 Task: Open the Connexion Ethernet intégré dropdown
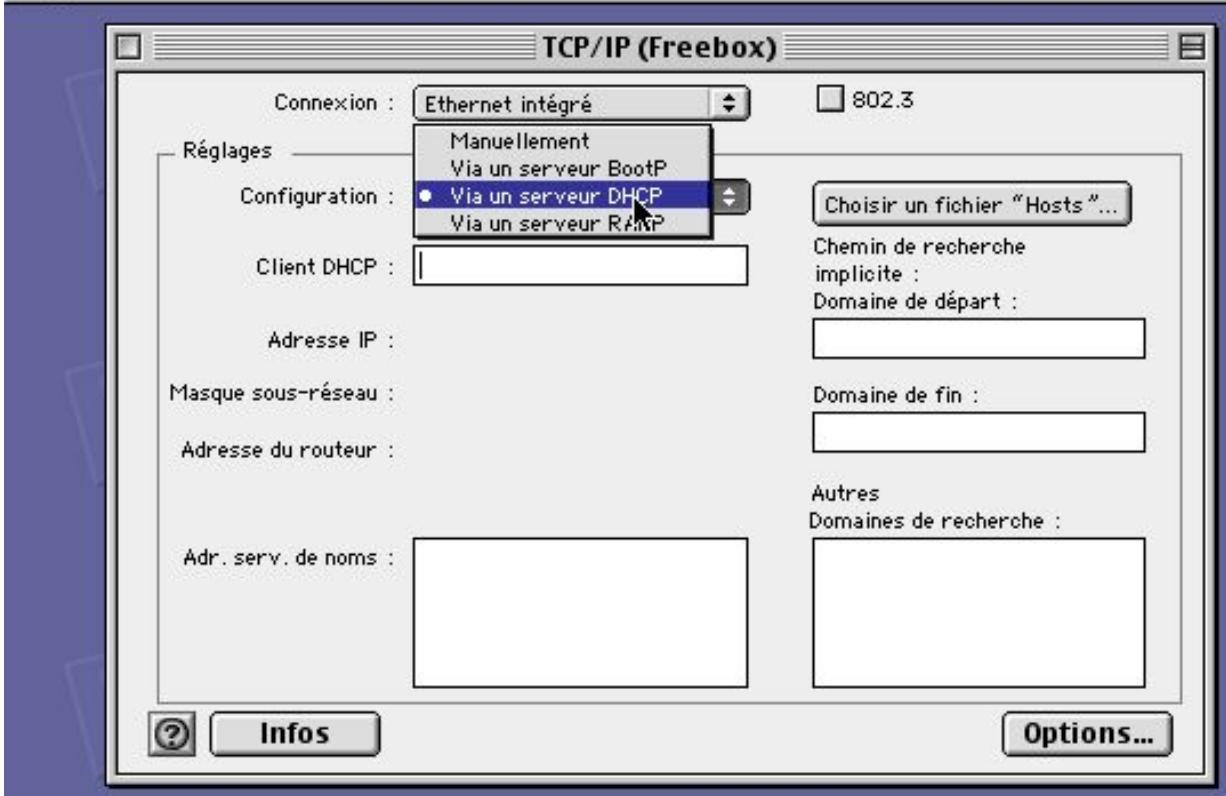pyautogui.click(x=582, y=102)
